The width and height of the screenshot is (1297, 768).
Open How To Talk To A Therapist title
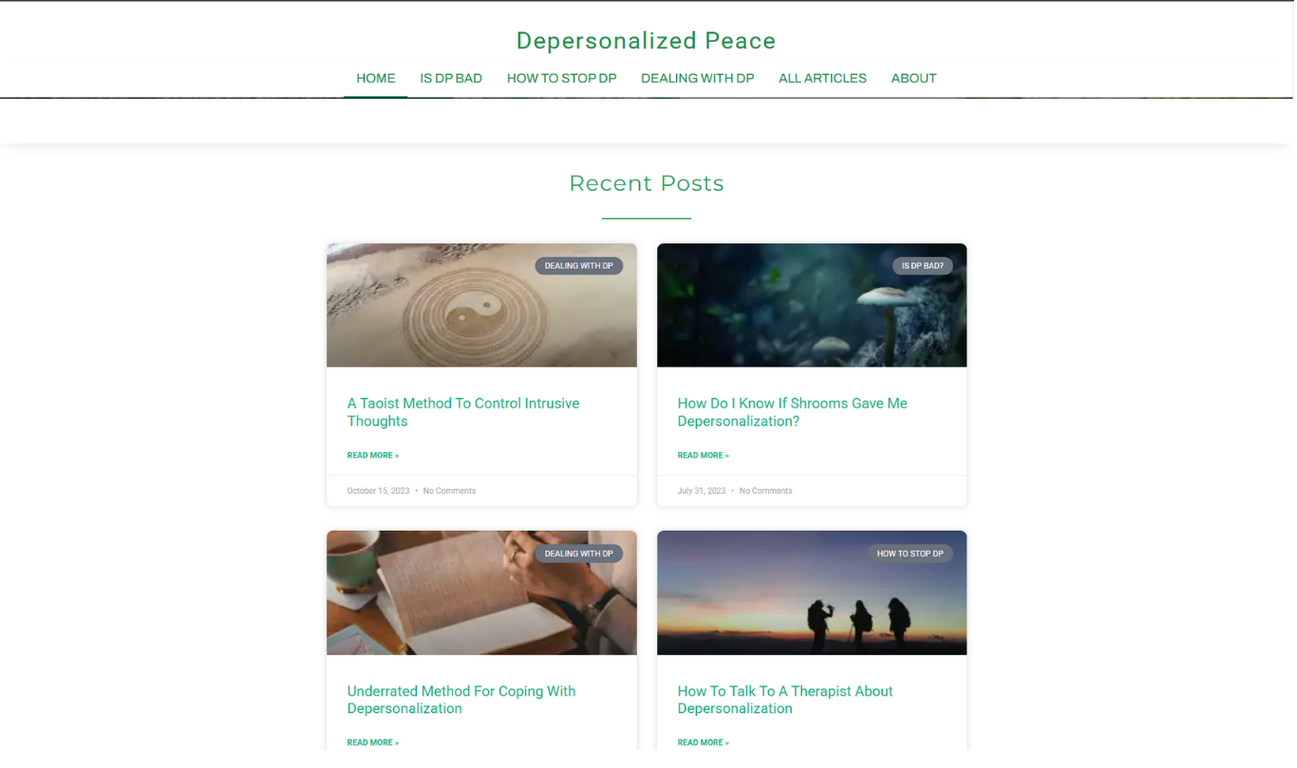click(x=787, y=701)
